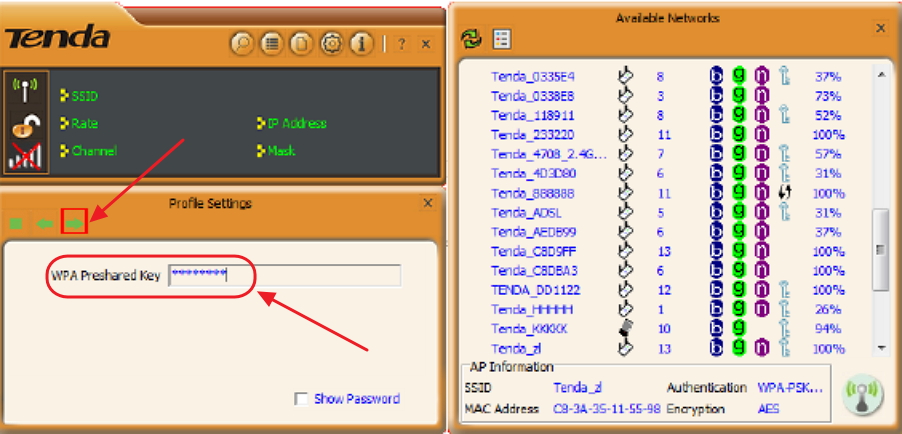This screenshot has height=434, width=902.
Task: Select network Tenda_AEDB99
Action: [x=534, y=232]
